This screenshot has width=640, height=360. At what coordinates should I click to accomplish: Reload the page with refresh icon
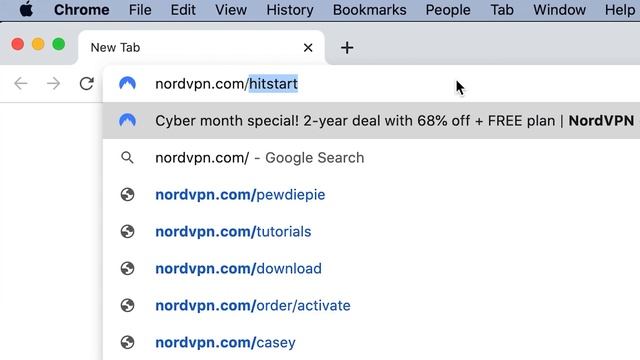pyautogui.click(x=87, y=84)
